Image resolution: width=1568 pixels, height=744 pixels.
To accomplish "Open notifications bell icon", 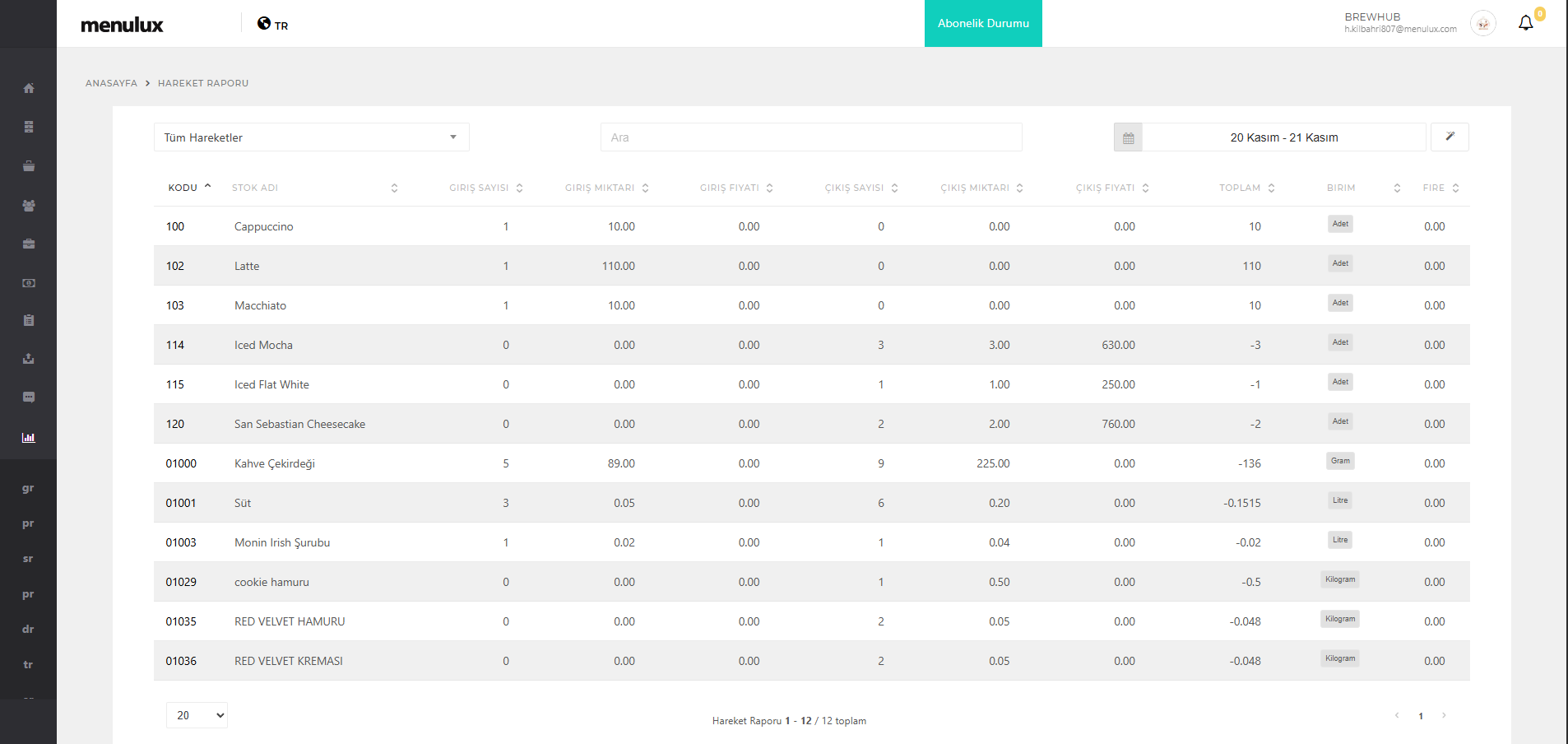I will [x=1525, y=23].
